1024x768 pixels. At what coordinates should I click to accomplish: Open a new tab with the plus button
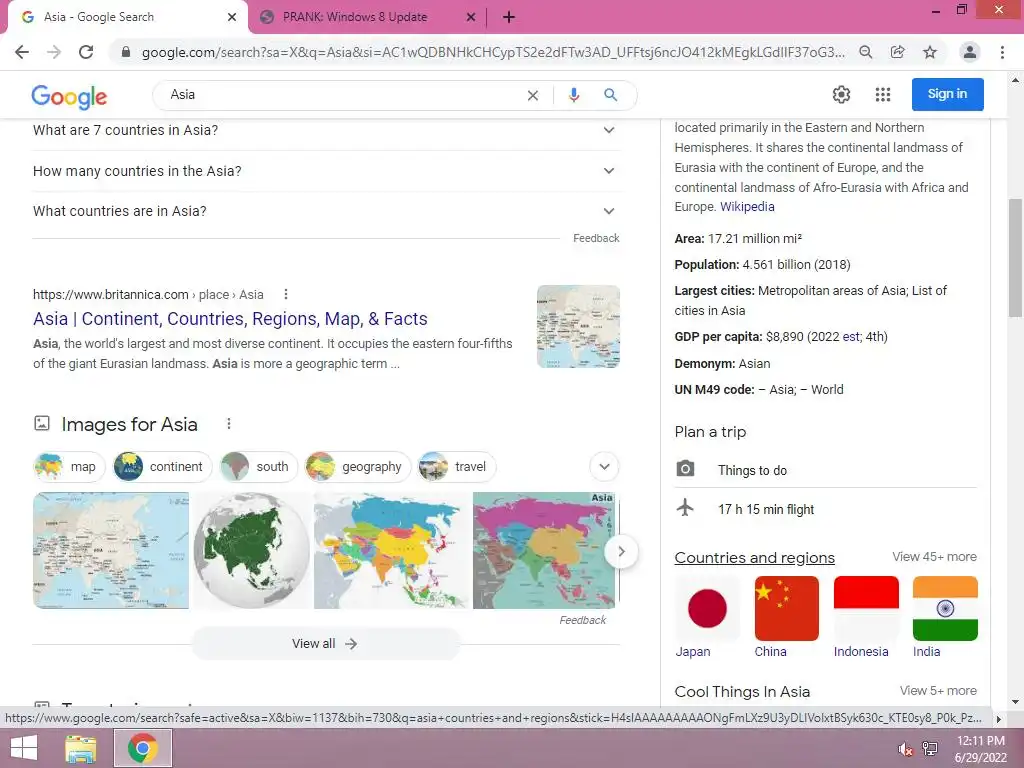pyautogui.click(x=509, y=18)
